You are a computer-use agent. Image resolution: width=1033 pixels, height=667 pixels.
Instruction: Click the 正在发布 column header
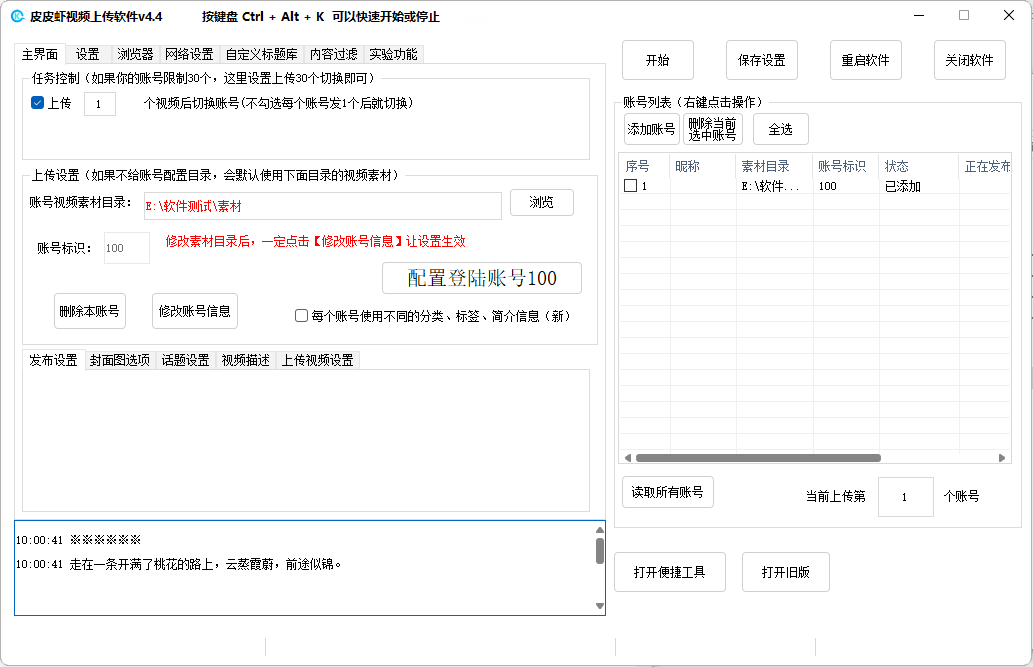point(986,166)
